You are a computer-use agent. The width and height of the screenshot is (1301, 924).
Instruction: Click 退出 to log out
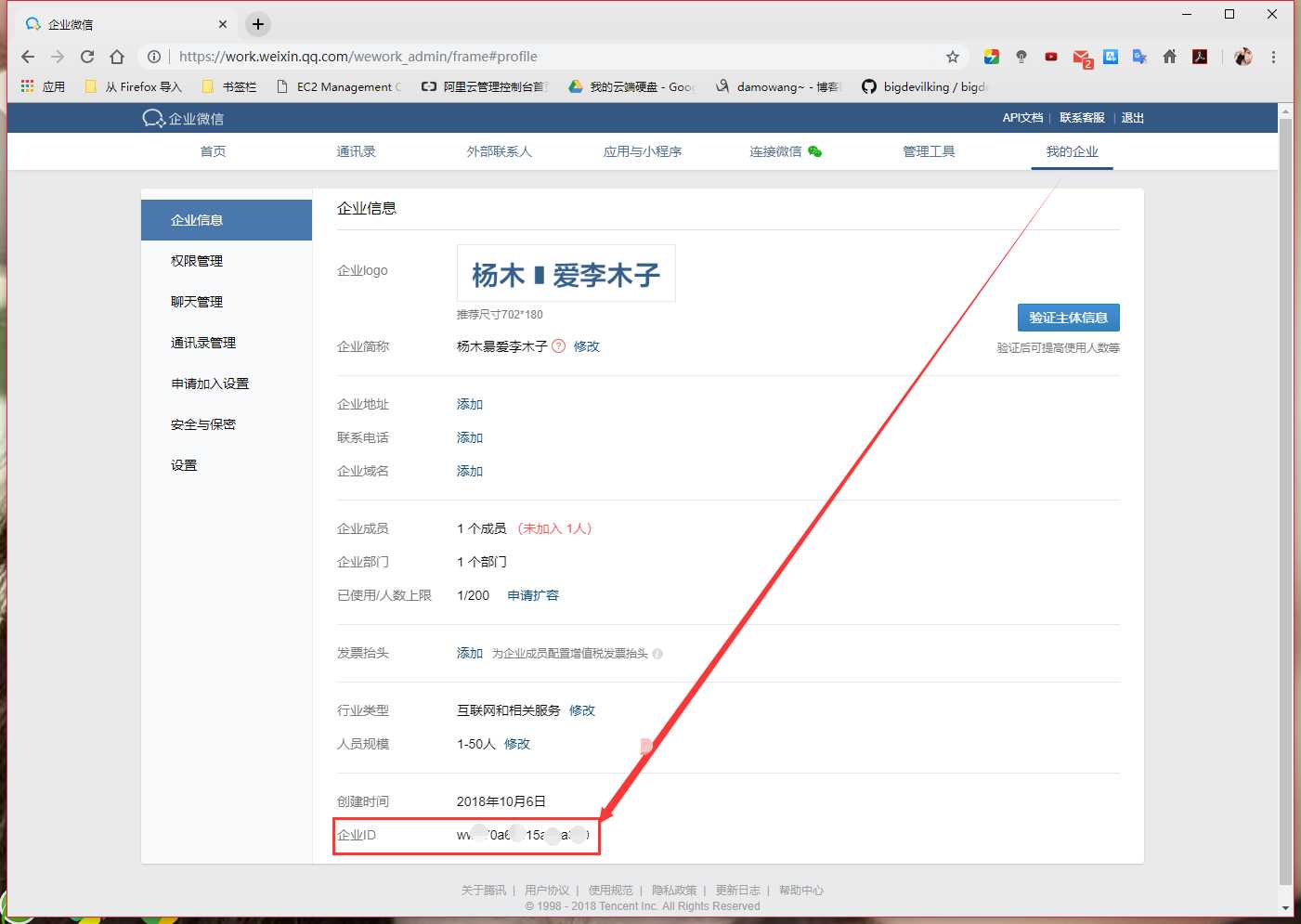pos(1133,118)
